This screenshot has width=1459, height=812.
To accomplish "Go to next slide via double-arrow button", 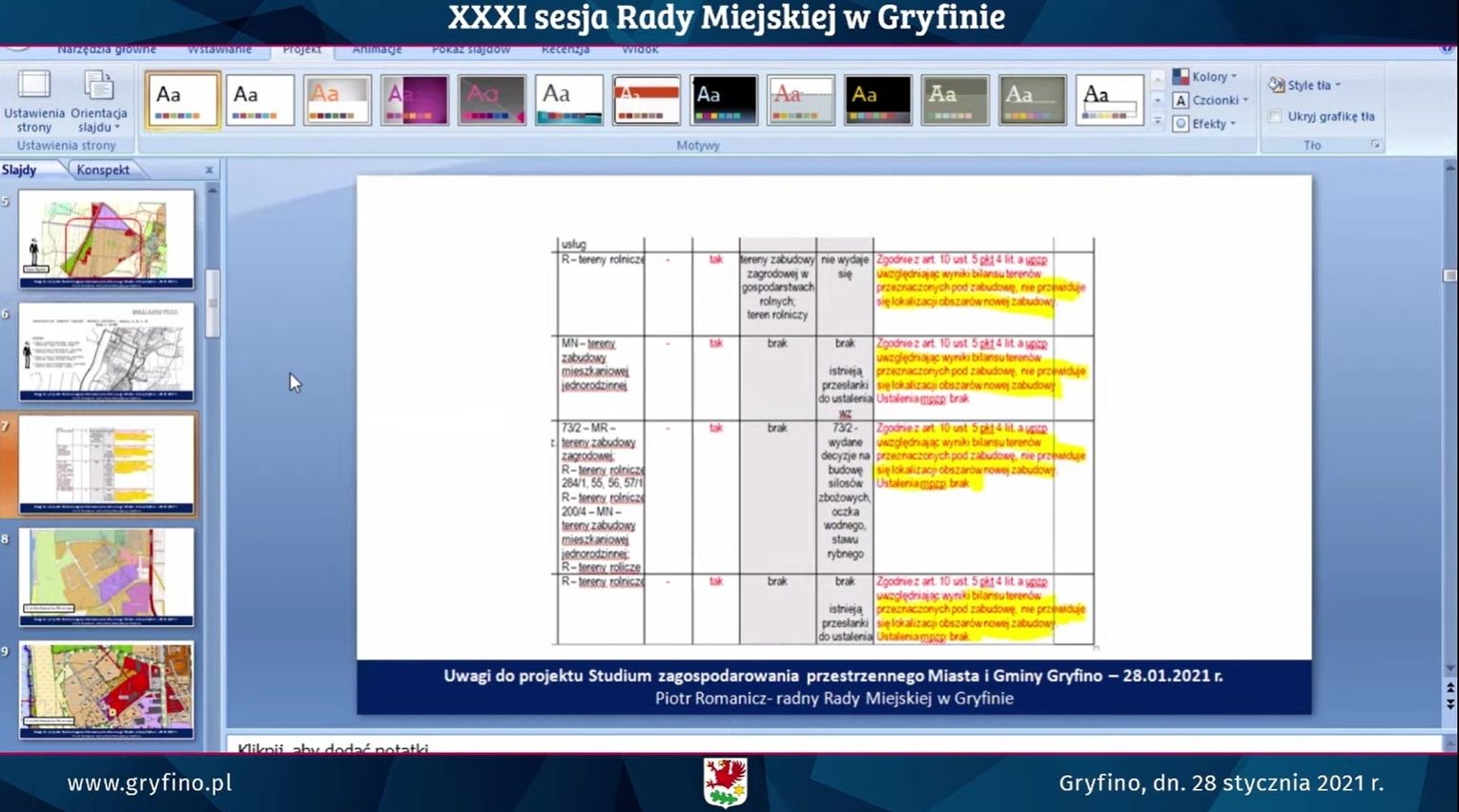I will click(1450, 704).
